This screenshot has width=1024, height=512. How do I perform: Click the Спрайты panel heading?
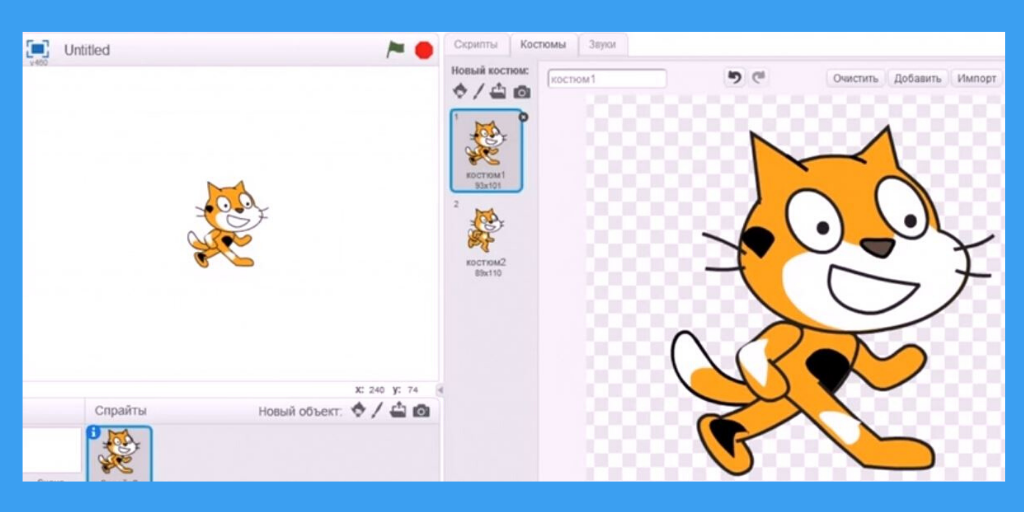(121, 411)
